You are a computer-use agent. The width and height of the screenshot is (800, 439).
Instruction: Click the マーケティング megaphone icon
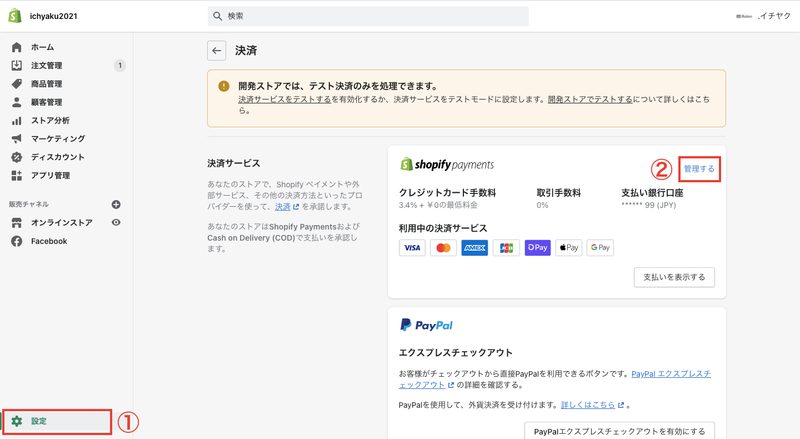click(x=16, y=139)
